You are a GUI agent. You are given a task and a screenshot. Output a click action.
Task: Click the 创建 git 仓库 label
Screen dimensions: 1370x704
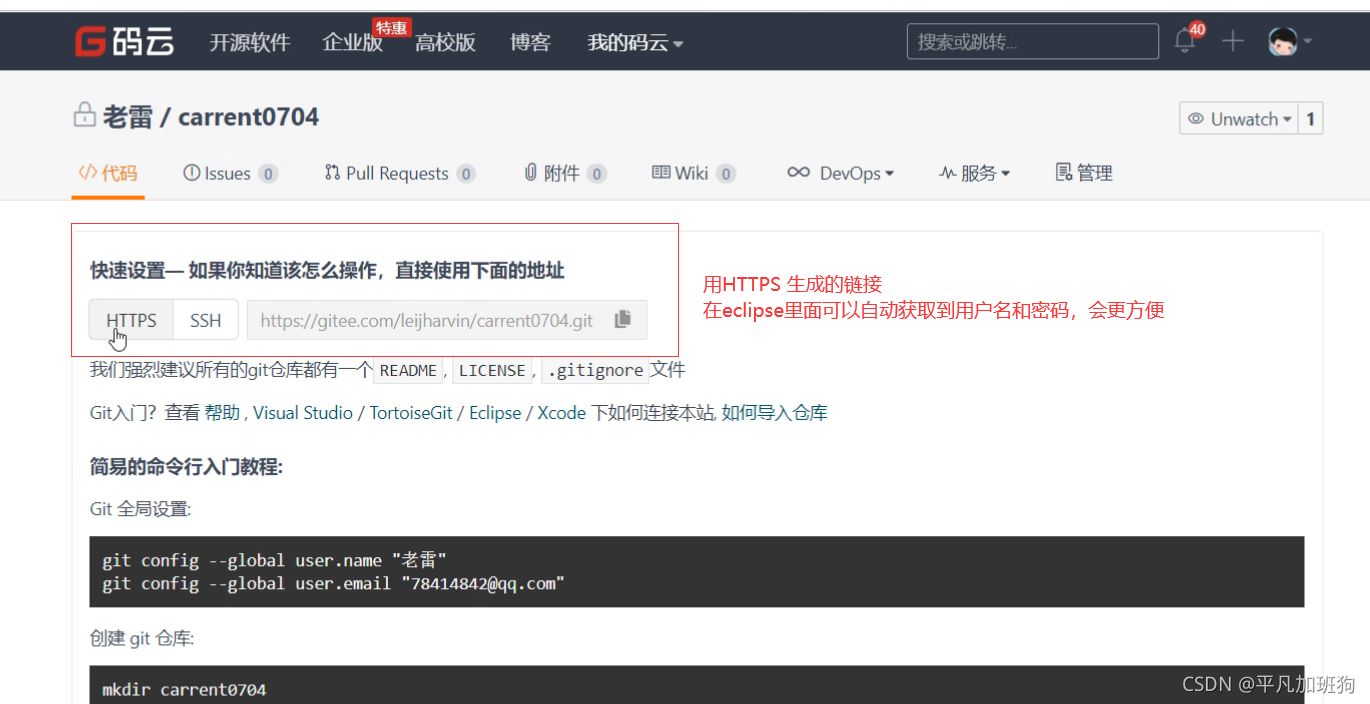pyautogui.click(x=142, y=638)
